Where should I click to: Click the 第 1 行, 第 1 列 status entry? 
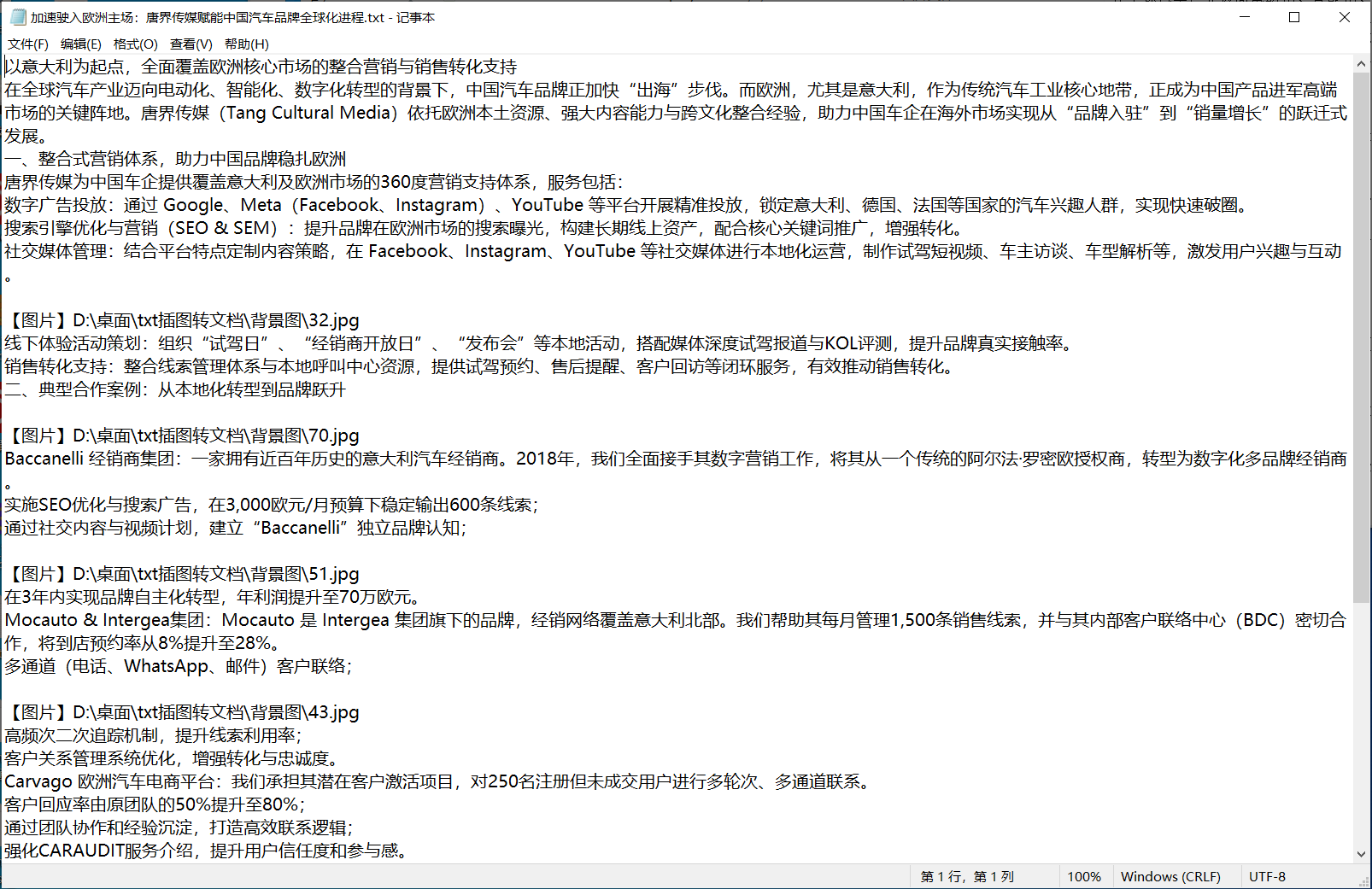point(967,876)
